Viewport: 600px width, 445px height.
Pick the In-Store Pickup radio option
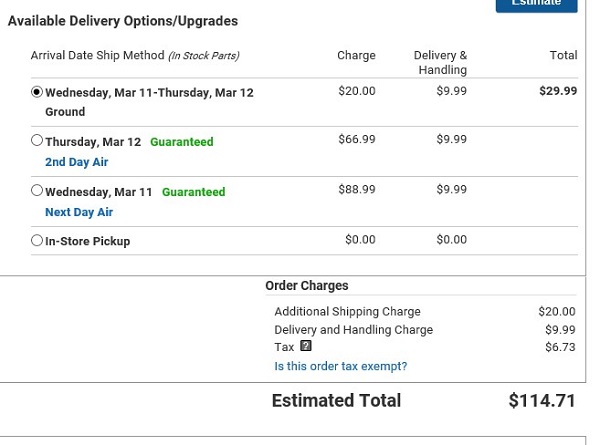(37, 240)
